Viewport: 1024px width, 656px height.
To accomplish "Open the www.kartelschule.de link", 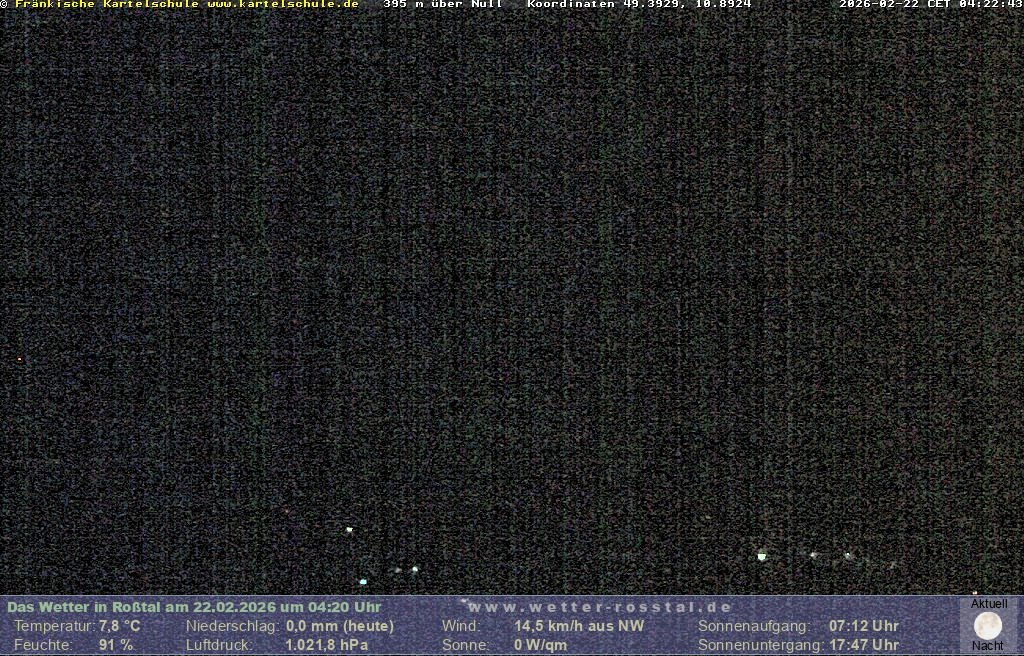I will click(283, 4).
